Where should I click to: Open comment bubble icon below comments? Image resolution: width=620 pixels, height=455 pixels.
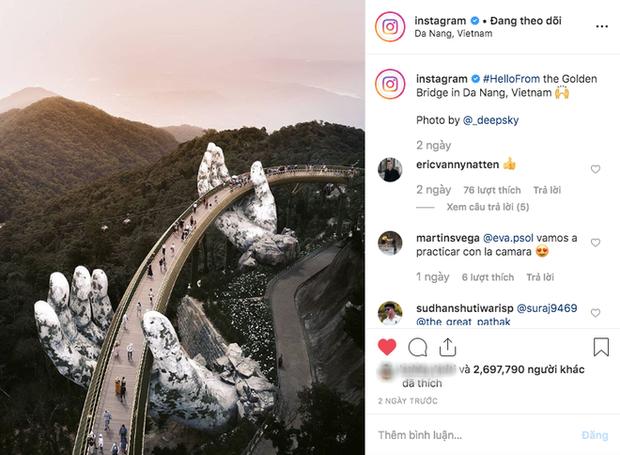(419, 348)
